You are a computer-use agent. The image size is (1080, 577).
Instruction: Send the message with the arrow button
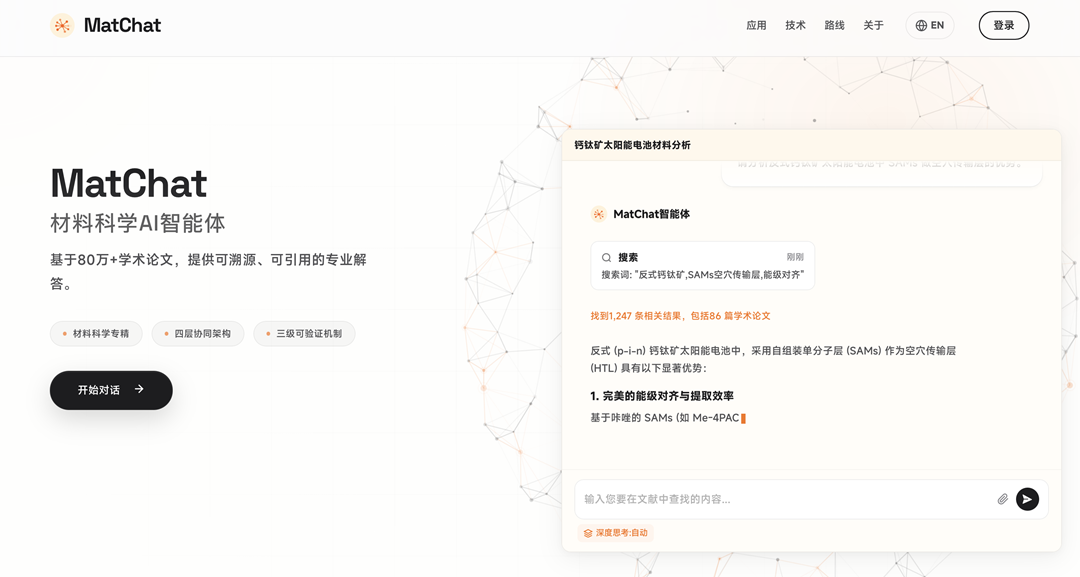[x=1027, y=499]
